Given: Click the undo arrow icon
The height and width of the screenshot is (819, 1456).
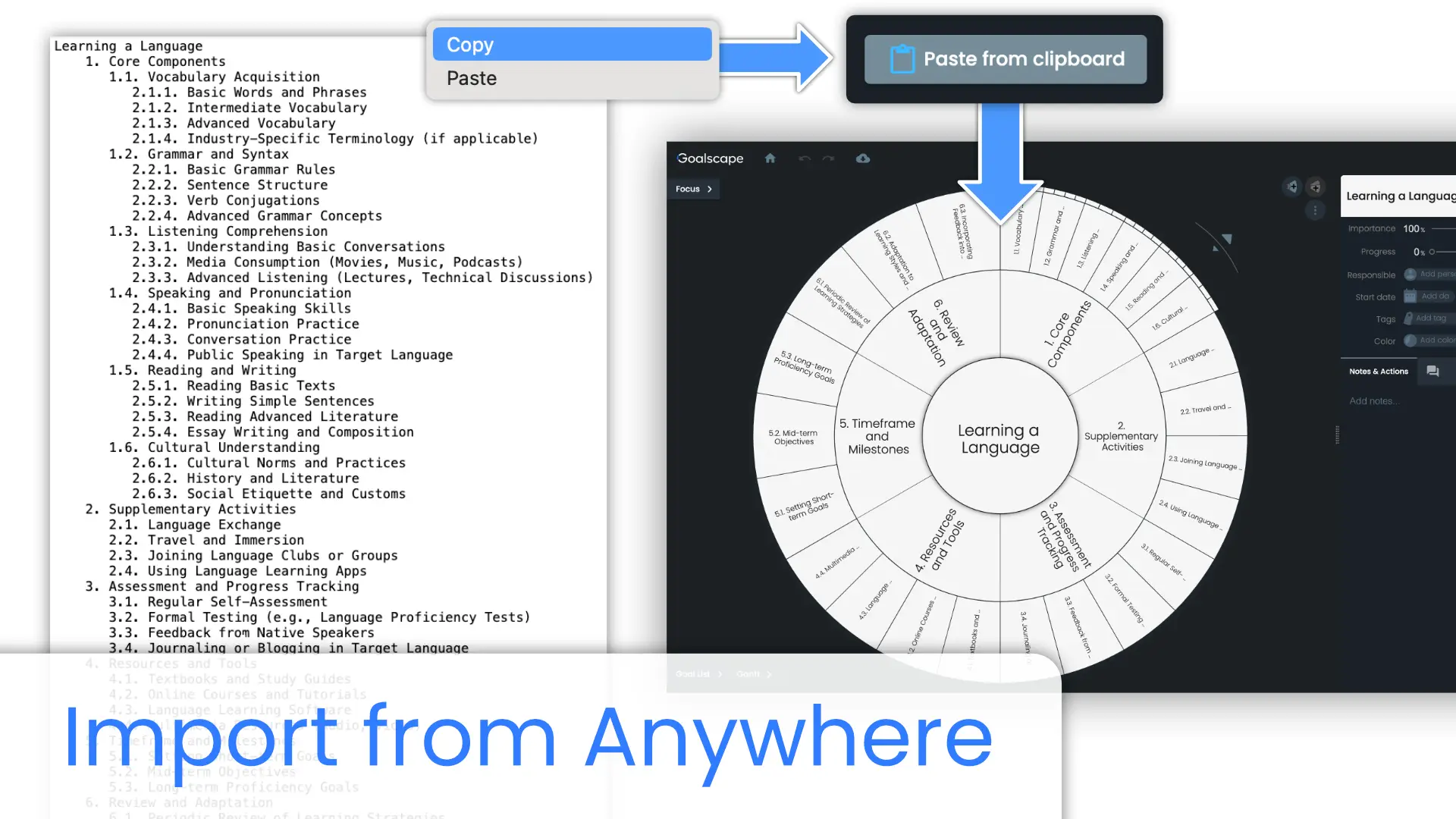Looking at the screenshot, I should [x=805, y=158].
